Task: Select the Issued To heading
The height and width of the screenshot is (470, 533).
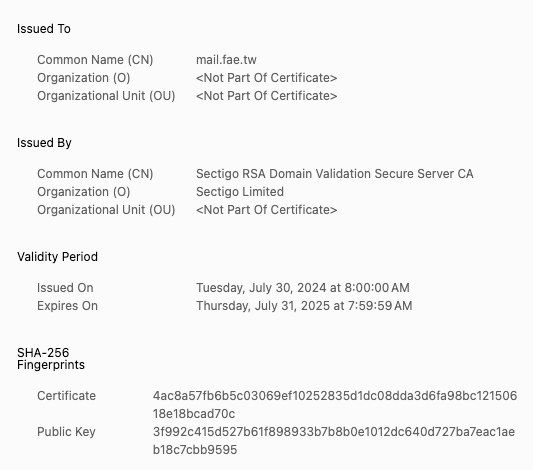Action: tap(44, 29)
